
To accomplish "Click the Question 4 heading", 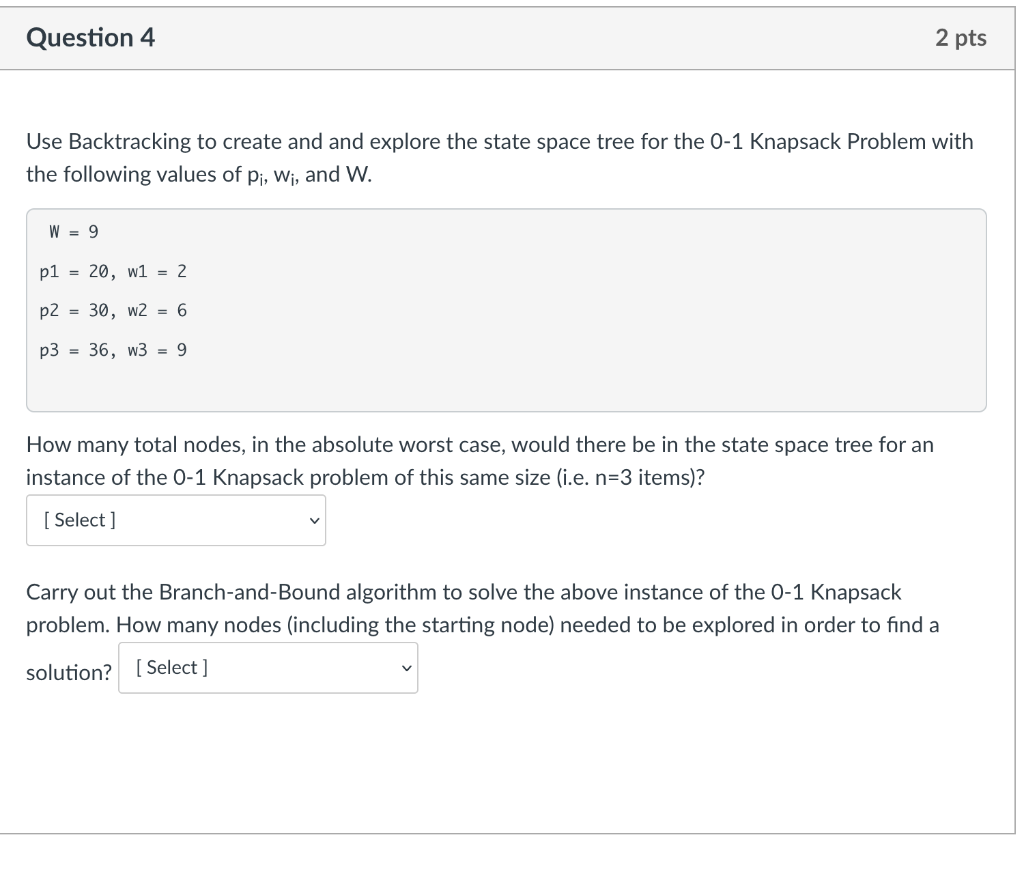I will (91, 37).
